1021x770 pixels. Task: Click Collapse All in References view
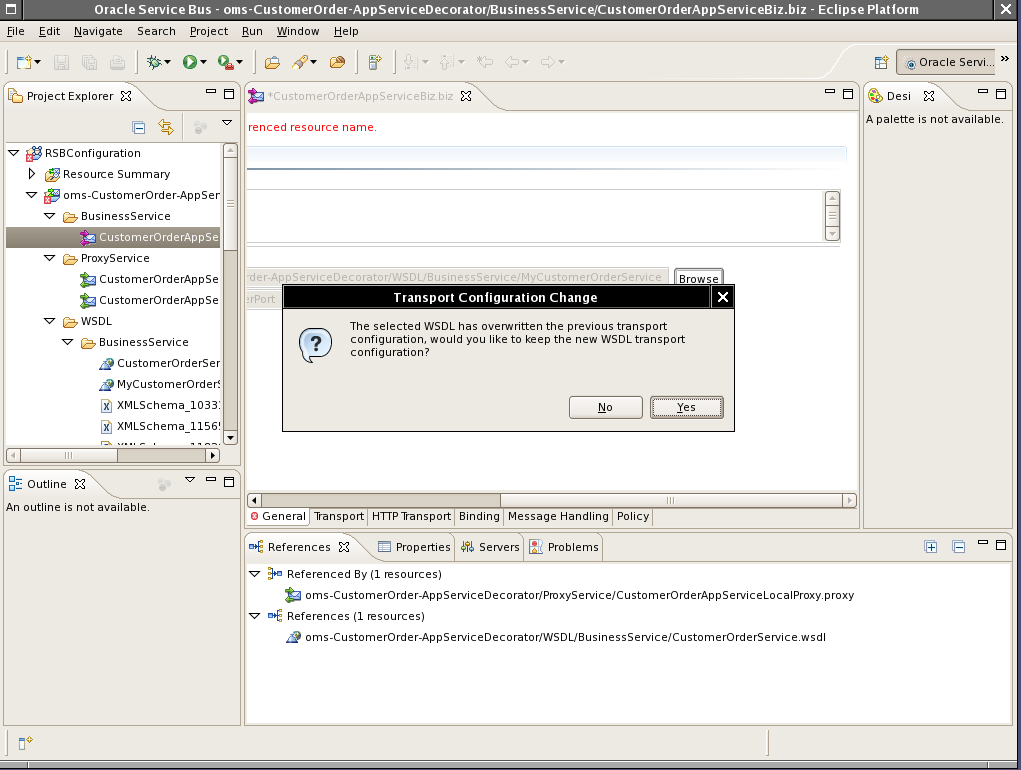(959, 547)
